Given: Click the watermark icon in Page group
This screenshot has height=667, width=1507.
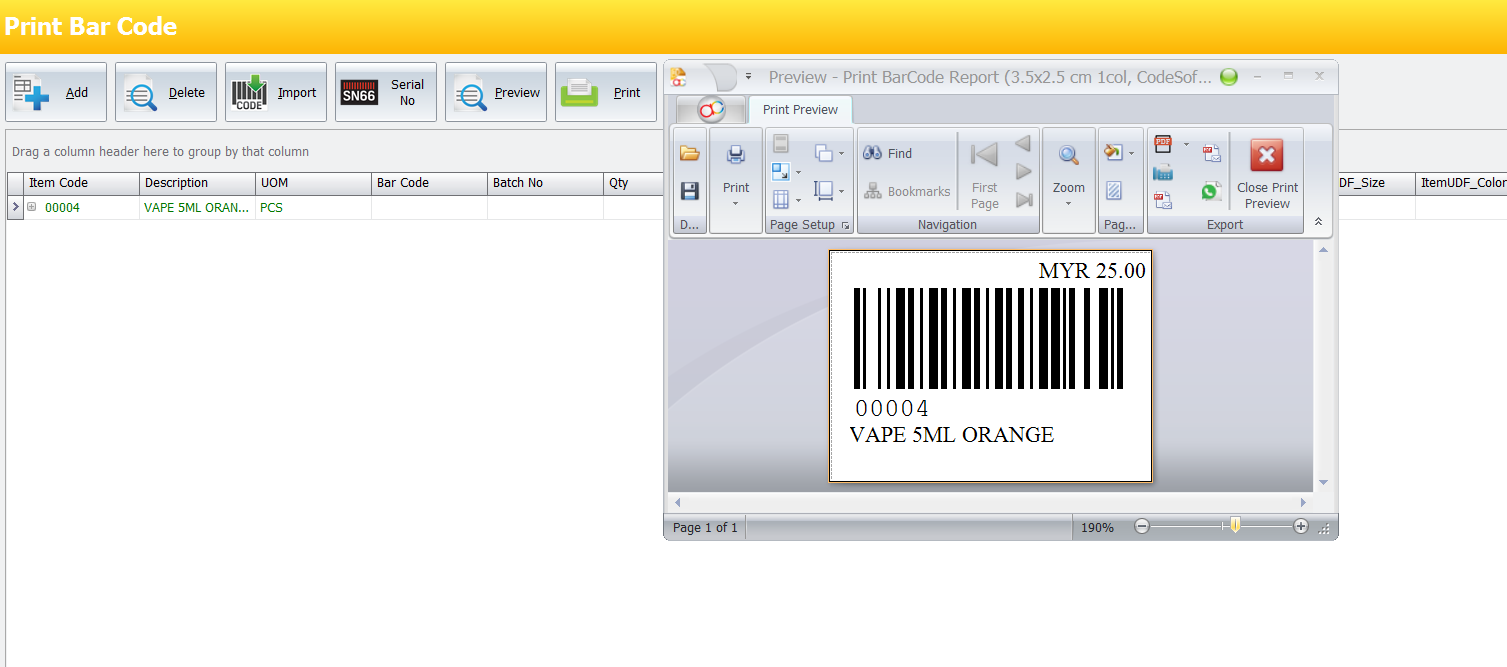Looking at the screenshot, I should (1114, 190).
